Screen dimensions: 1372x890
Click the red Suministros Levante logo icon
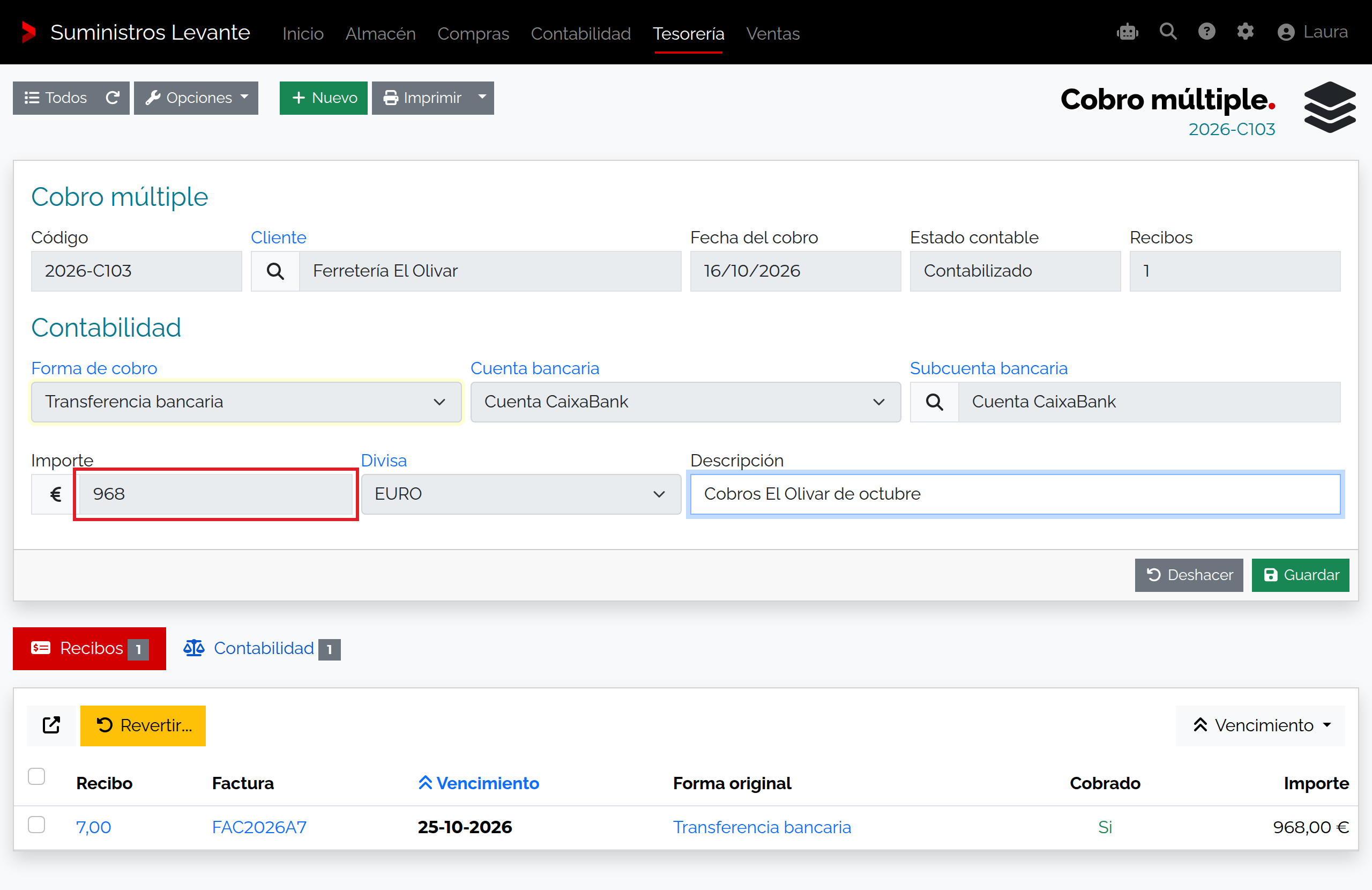coord(28,32)
